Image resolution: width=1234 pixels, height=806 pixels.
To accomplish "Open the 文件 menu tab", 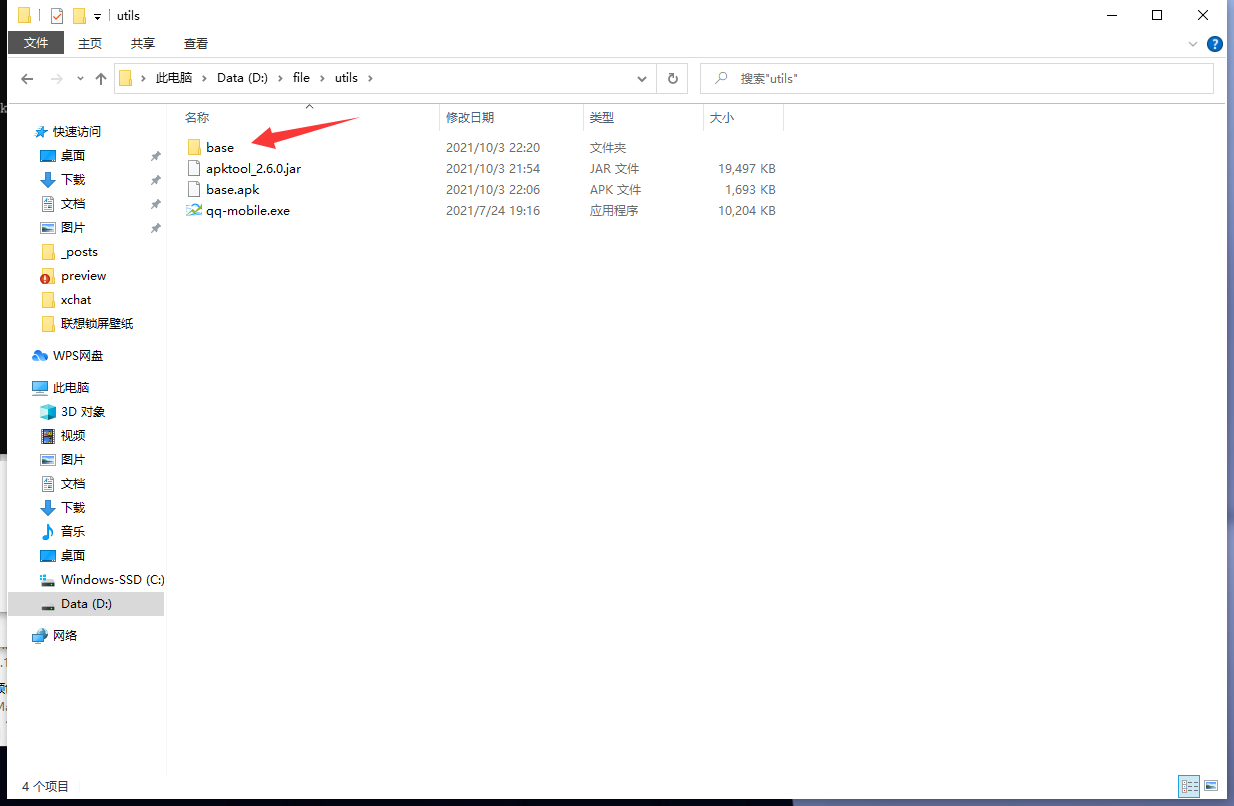I will pos(36,43).
